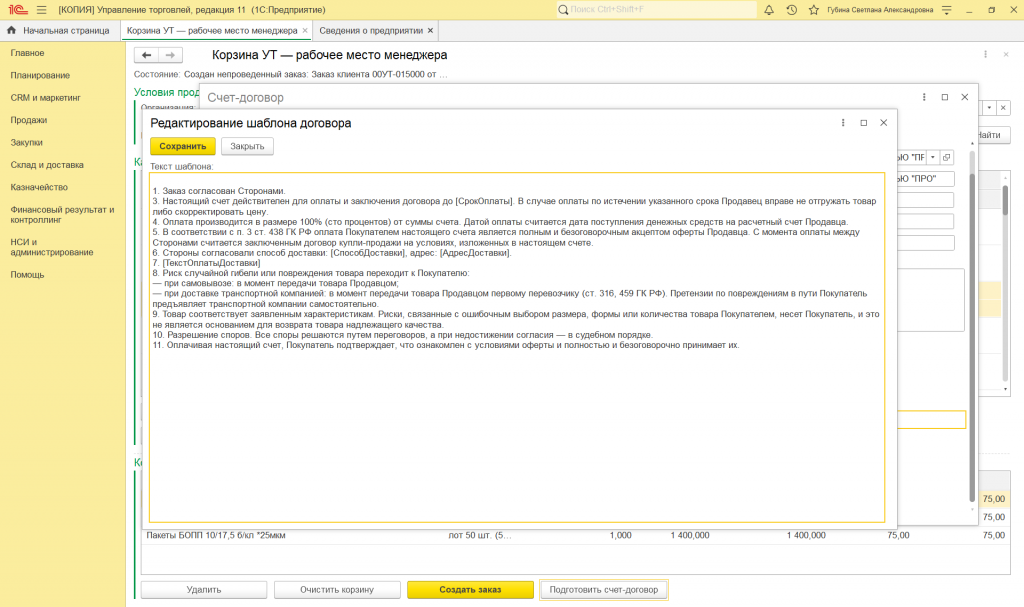Maximize the Редактирование шаблона договора dialog
This screenshot has height=607, width=1024.
(863, 123)
